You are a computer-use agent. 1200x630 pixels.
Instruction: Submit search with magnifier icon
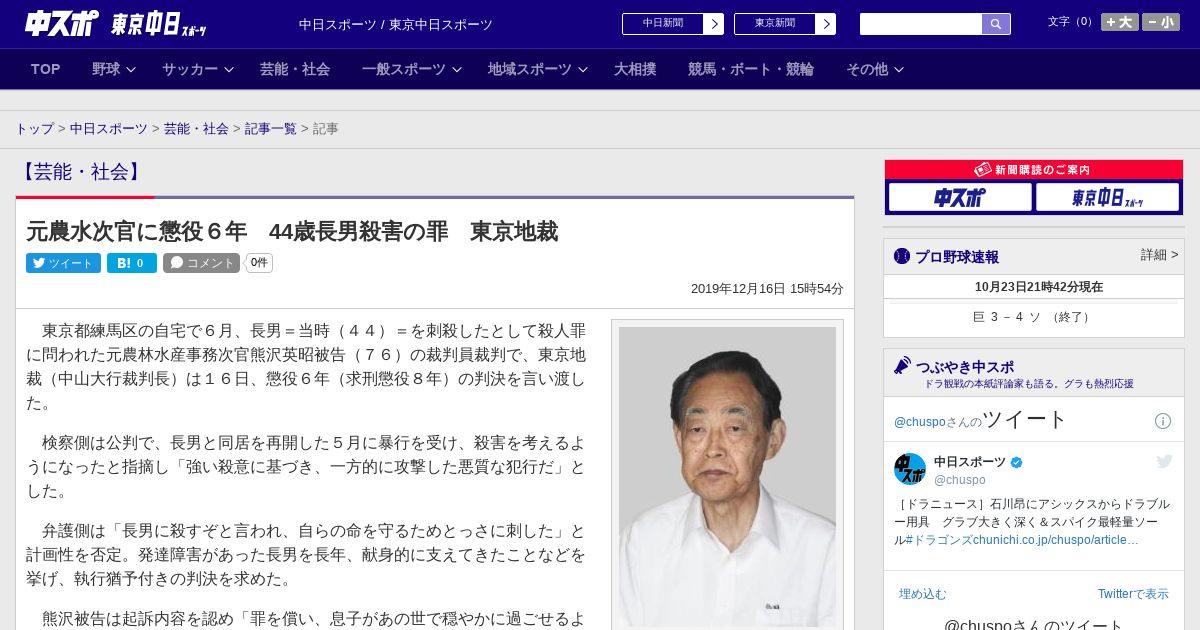point(996,24)
